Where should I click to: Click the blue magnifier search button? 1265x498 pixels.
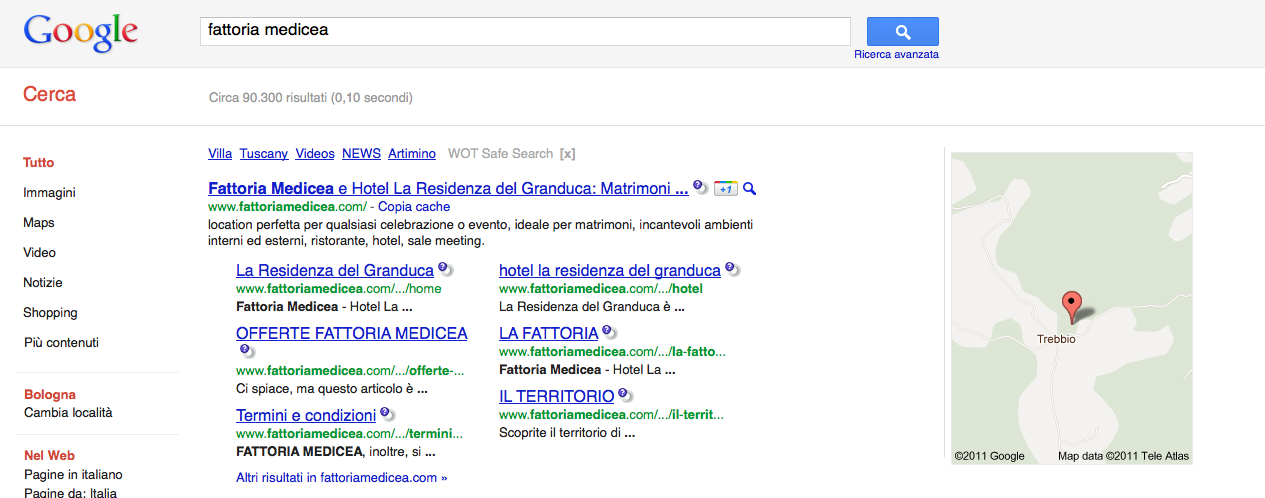902,32
